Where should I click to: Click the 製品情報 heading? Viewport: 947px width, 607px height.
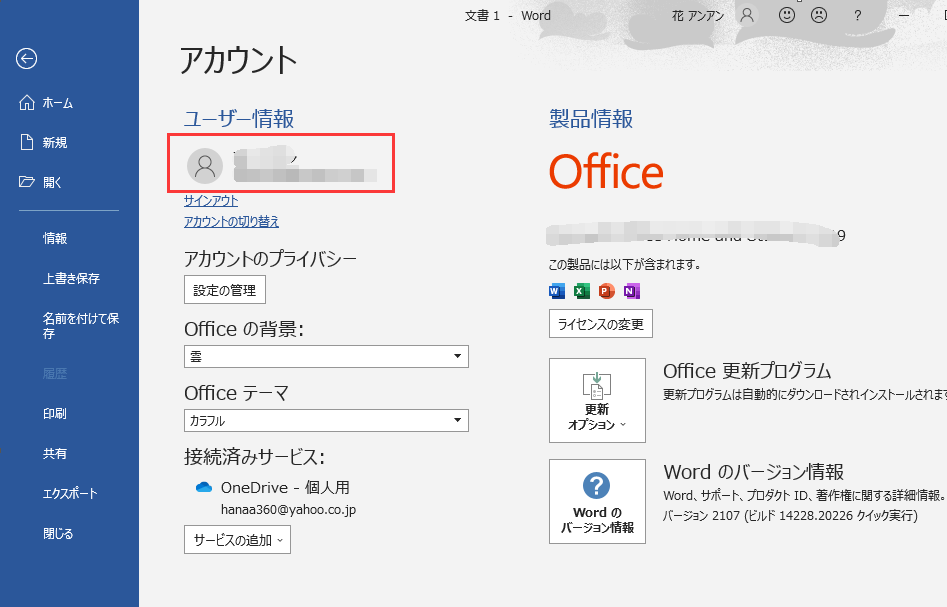click(x=591, y=119)
